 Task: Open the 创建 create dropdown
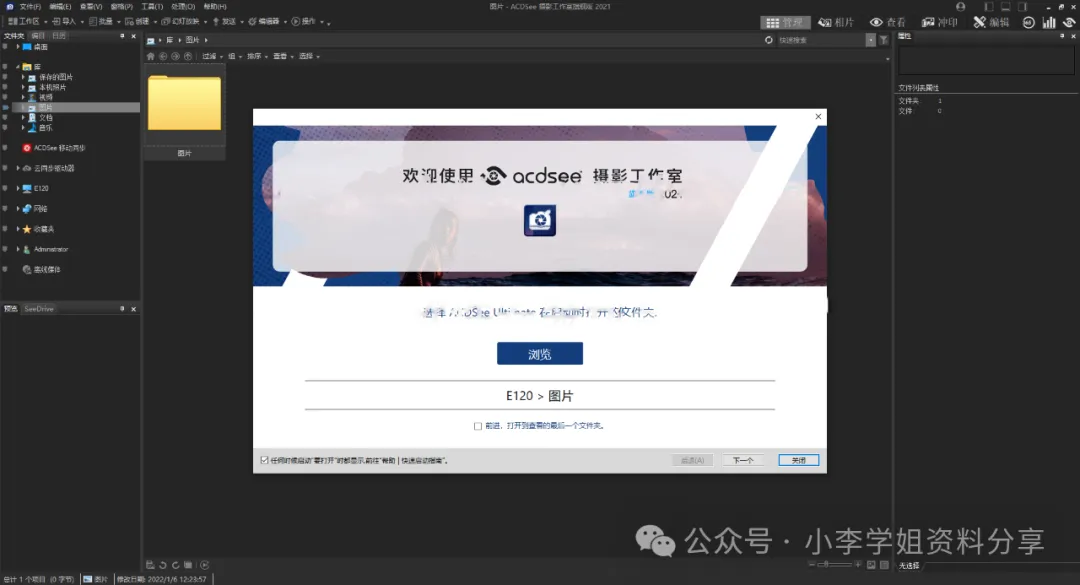pos(141,21)
